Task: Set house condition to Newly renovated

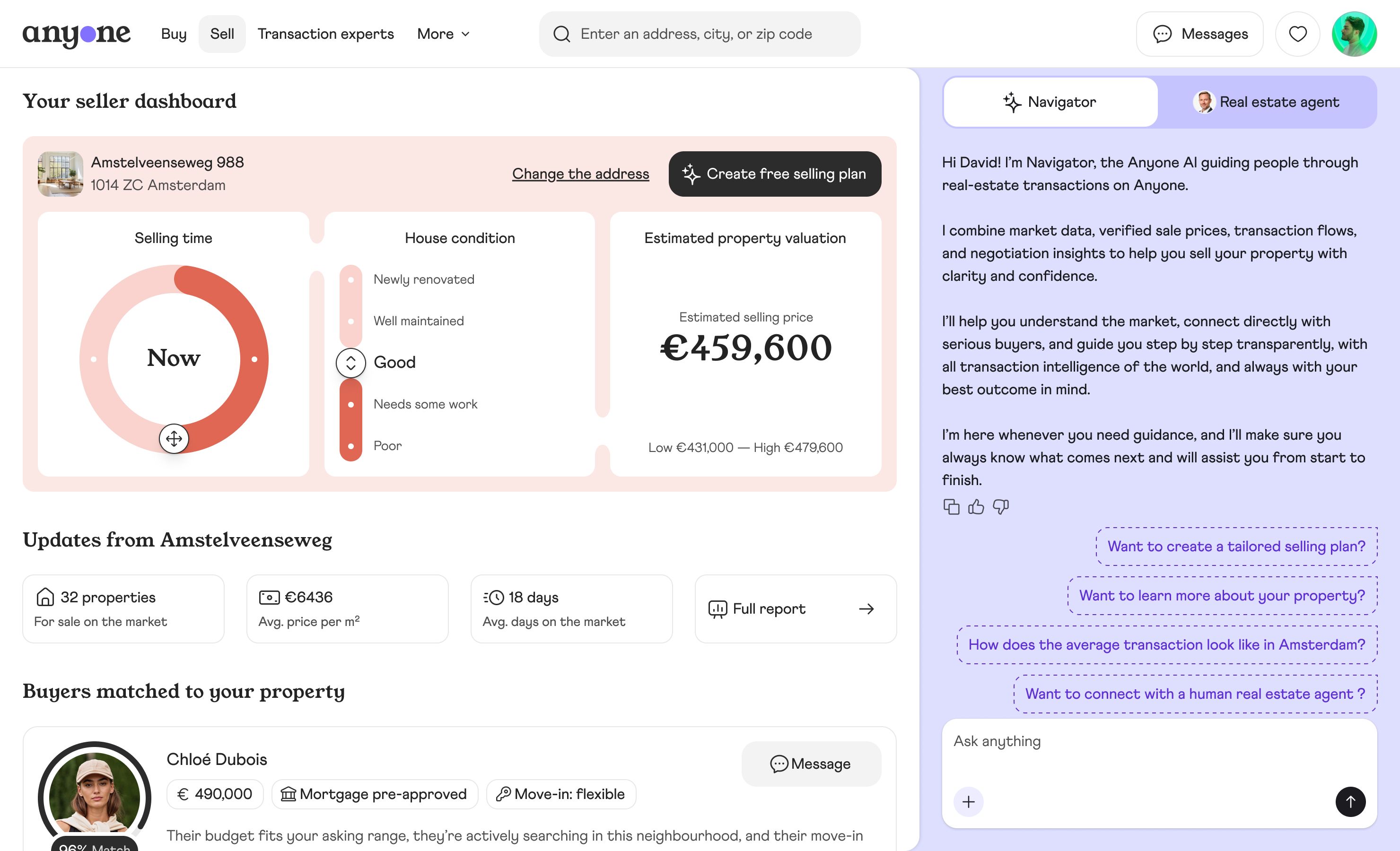Action: [x=424, y=279]
